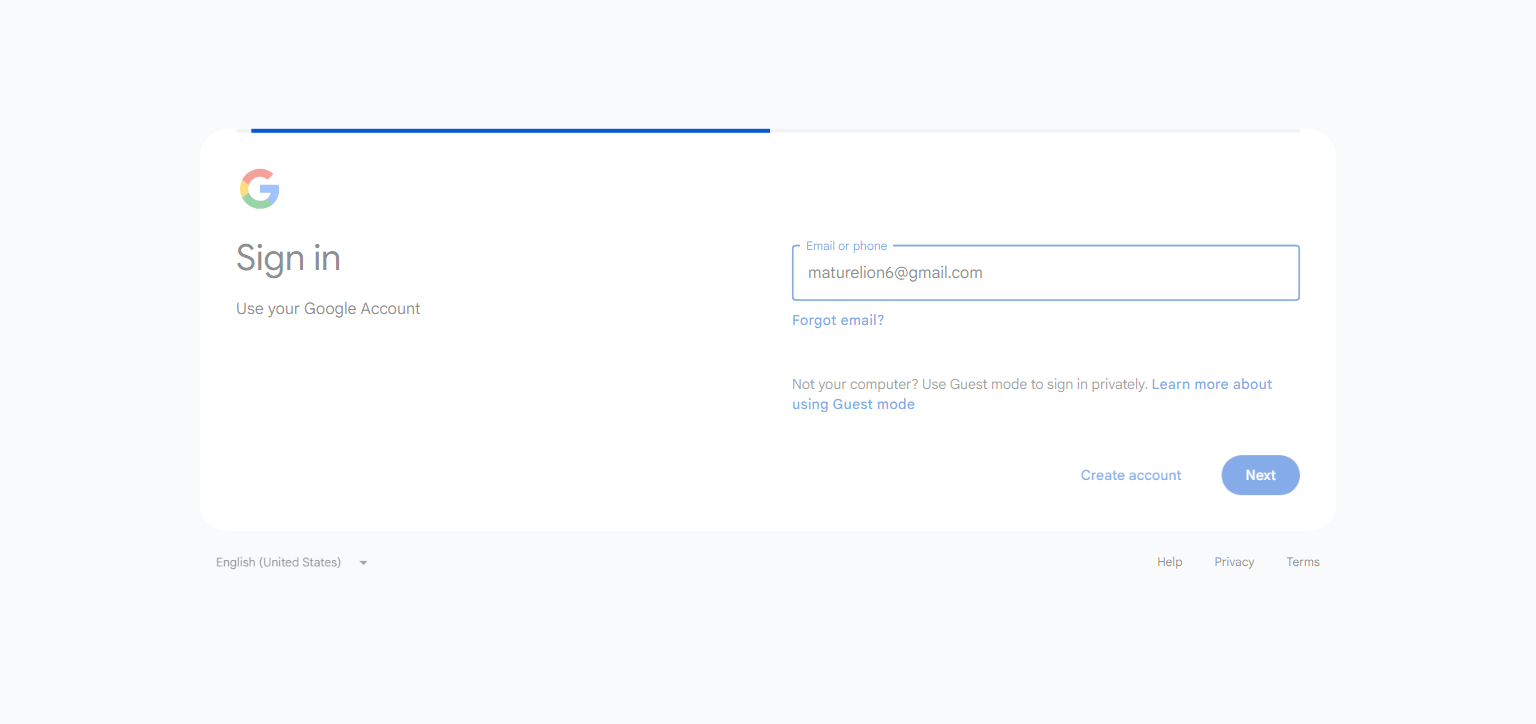Click the blue loading progress bar
Image resolution: width=1536 pixels, height=724 pixels.
(x=510, y=130)
